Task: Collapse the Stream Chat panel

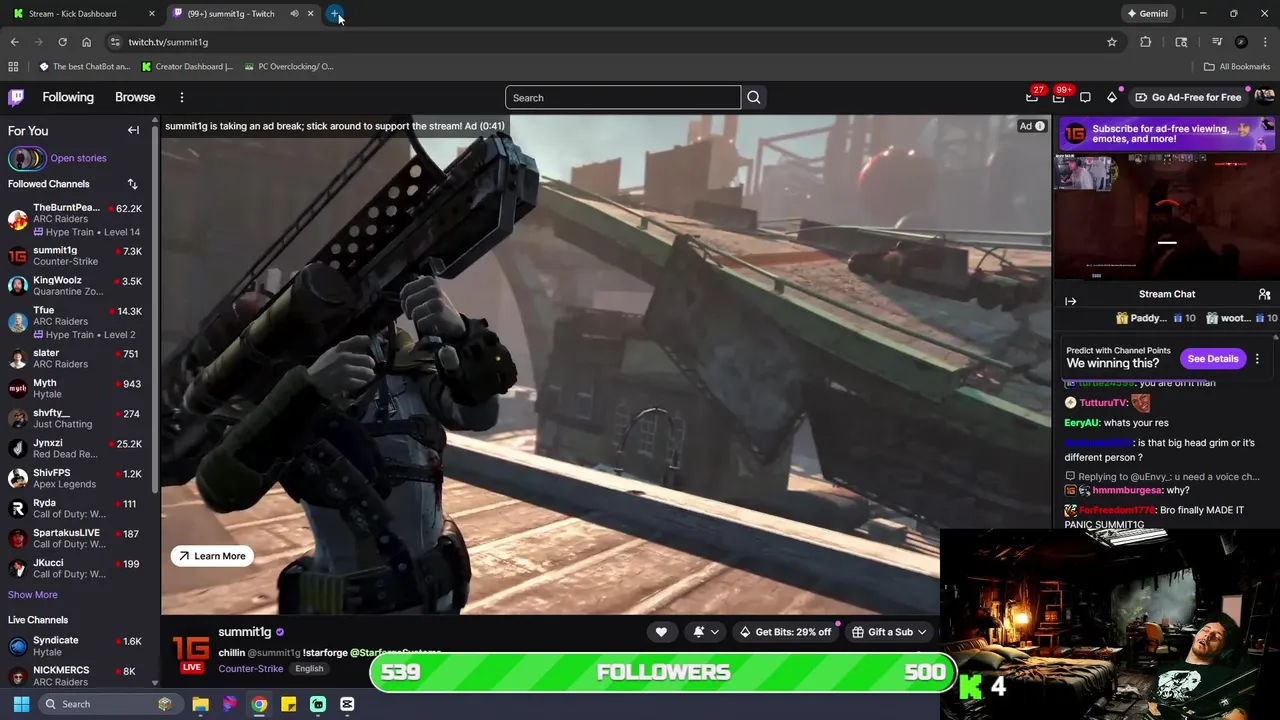Action: pyautogui.click(x=1070, y=301)
